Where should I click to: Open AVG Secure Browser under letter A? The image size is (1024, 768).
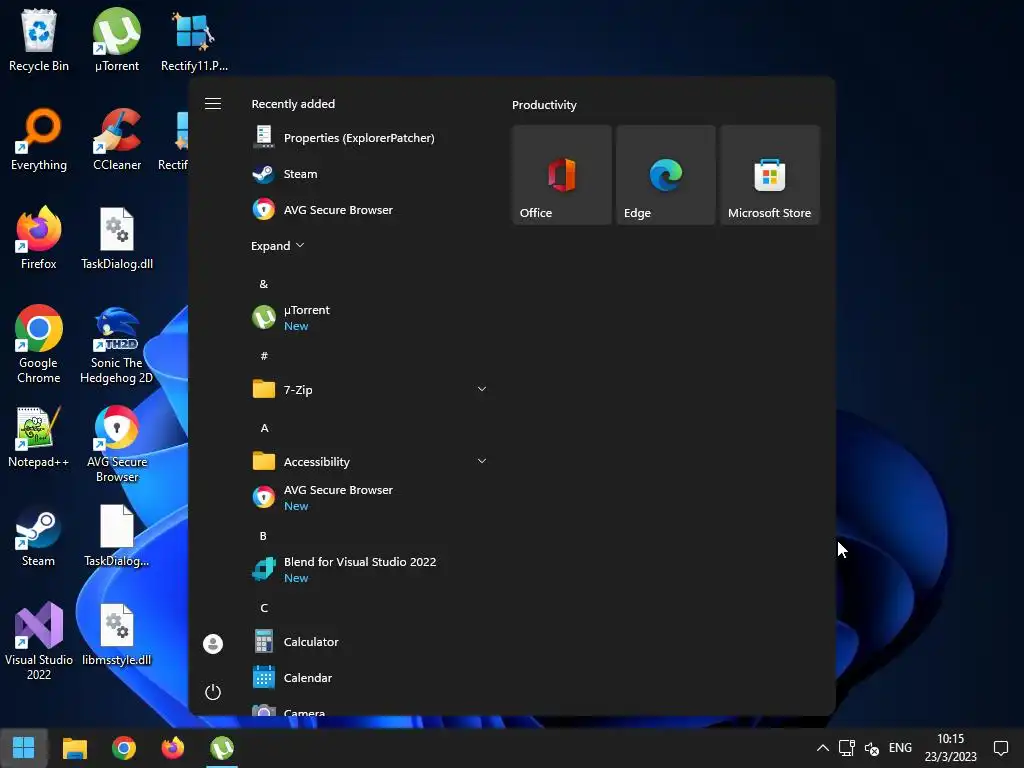(x=370, y=498)
